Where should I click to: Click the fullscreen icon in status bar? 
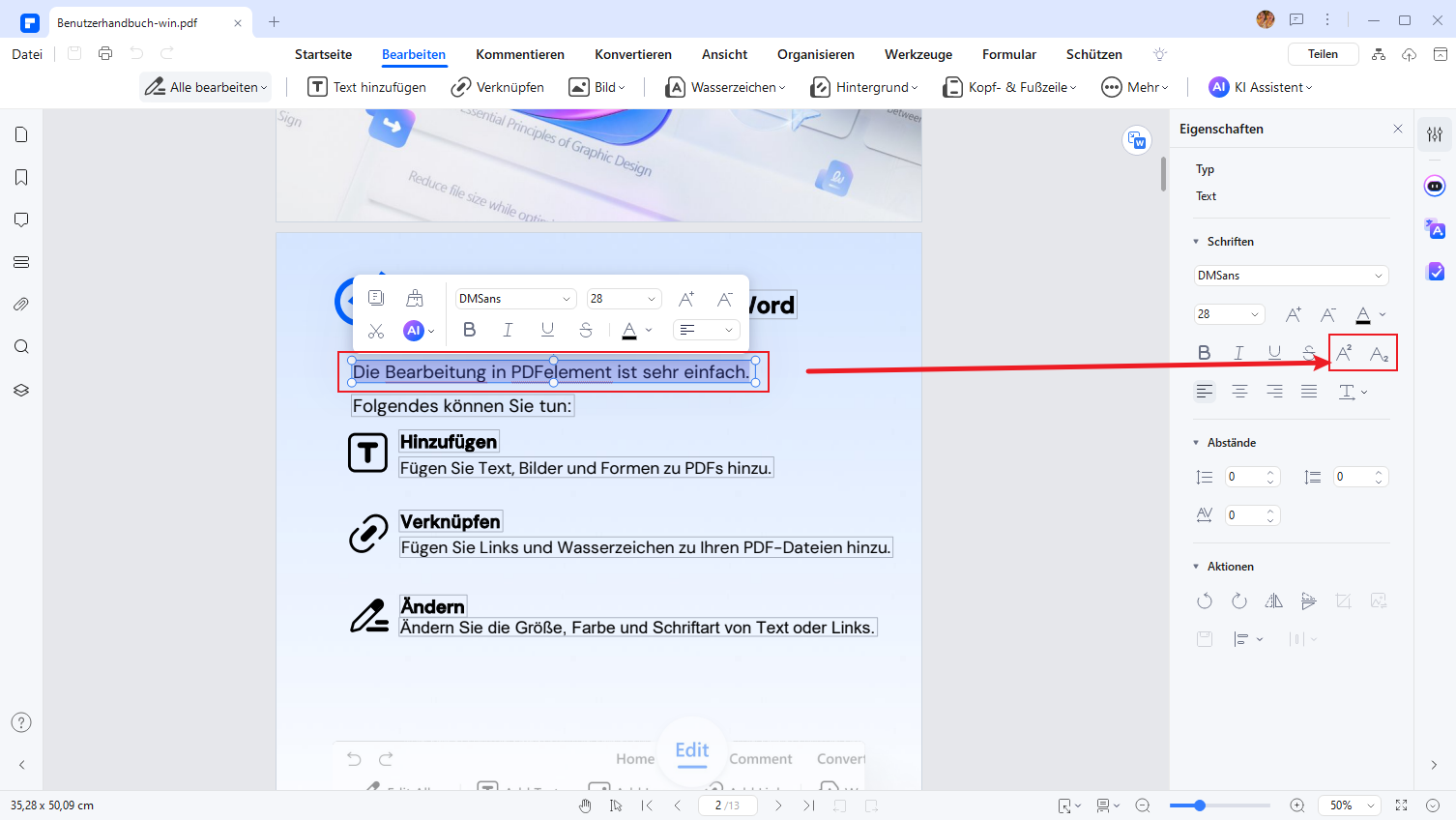point(1402,805)
